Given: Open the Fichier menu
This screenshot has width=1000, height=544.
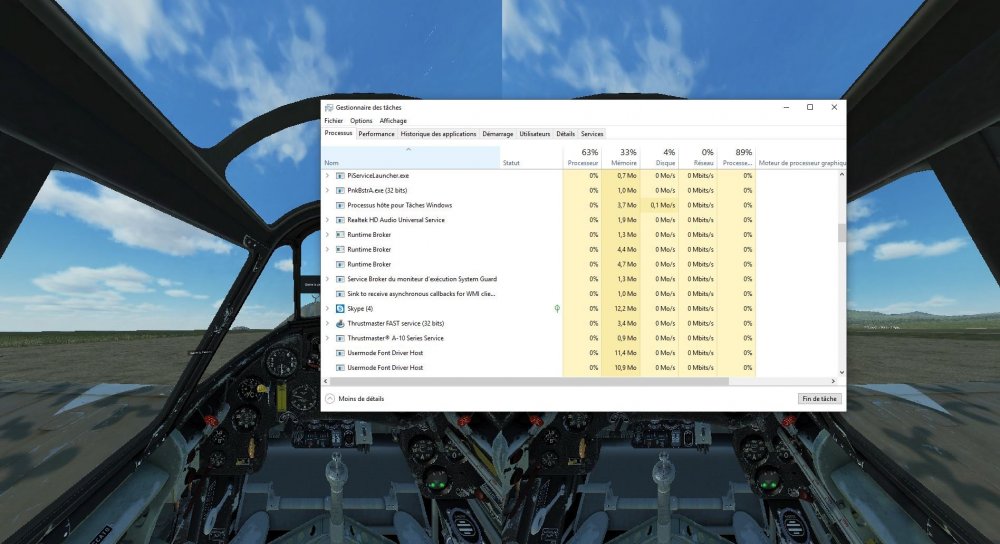Looking at the screenshot, I should pyautogui.click(x=334, y=121).
